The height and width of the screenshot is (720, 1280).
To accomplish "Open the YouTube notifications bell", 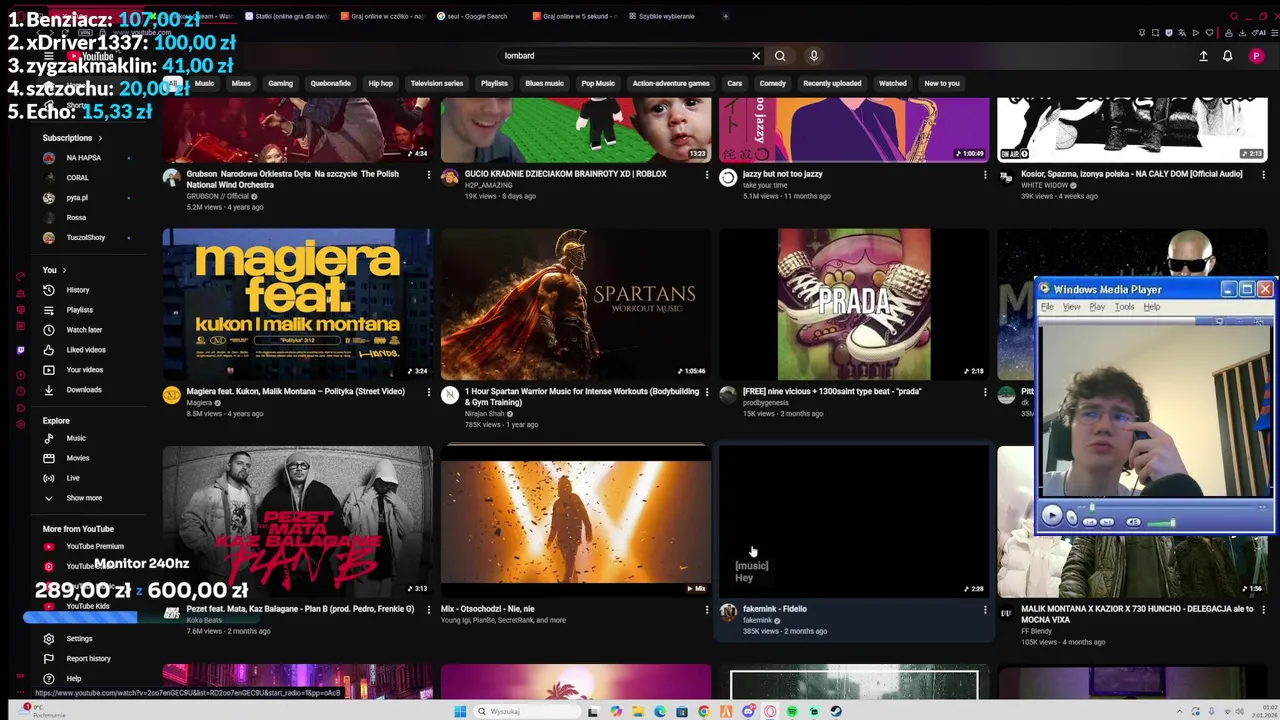I will (1227, 56).
